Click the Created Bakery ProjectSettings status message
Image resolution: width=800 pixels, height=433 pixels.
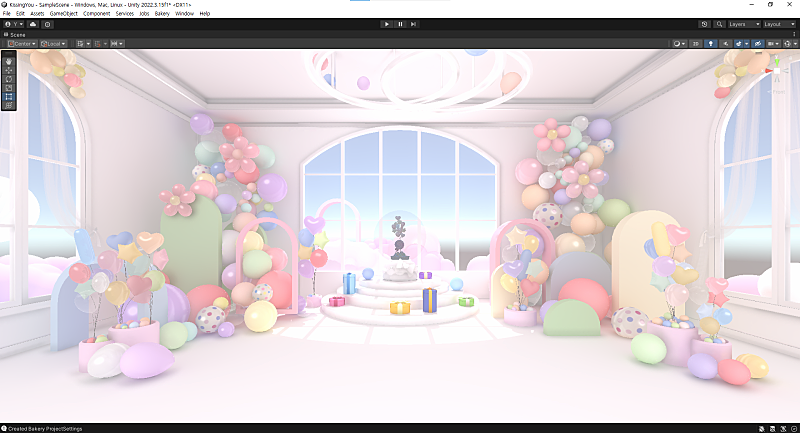pos(45,428)
